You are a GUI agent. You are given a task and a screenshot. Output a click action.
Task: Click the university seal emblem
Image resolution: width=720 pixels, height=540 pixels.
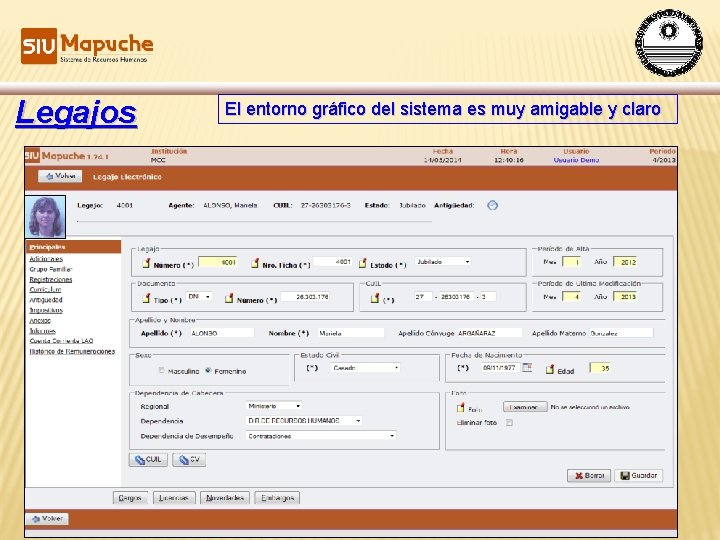tap(669, 43)
